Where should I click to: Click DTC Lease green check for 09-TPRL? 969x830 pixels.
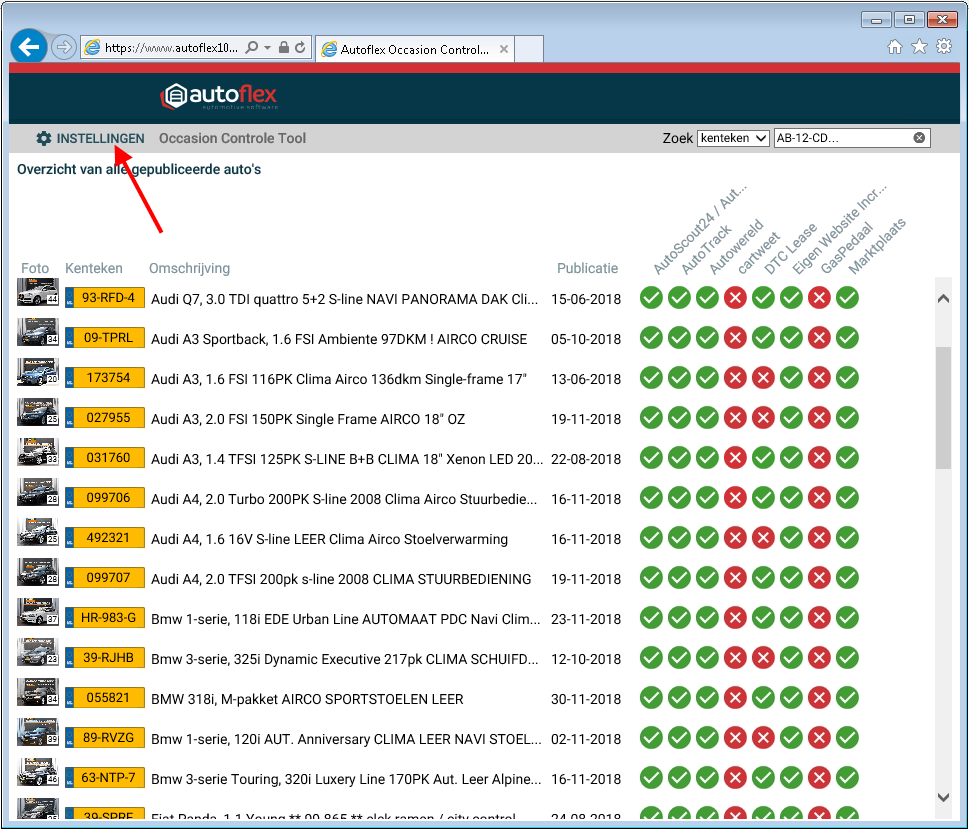(763, 338)
